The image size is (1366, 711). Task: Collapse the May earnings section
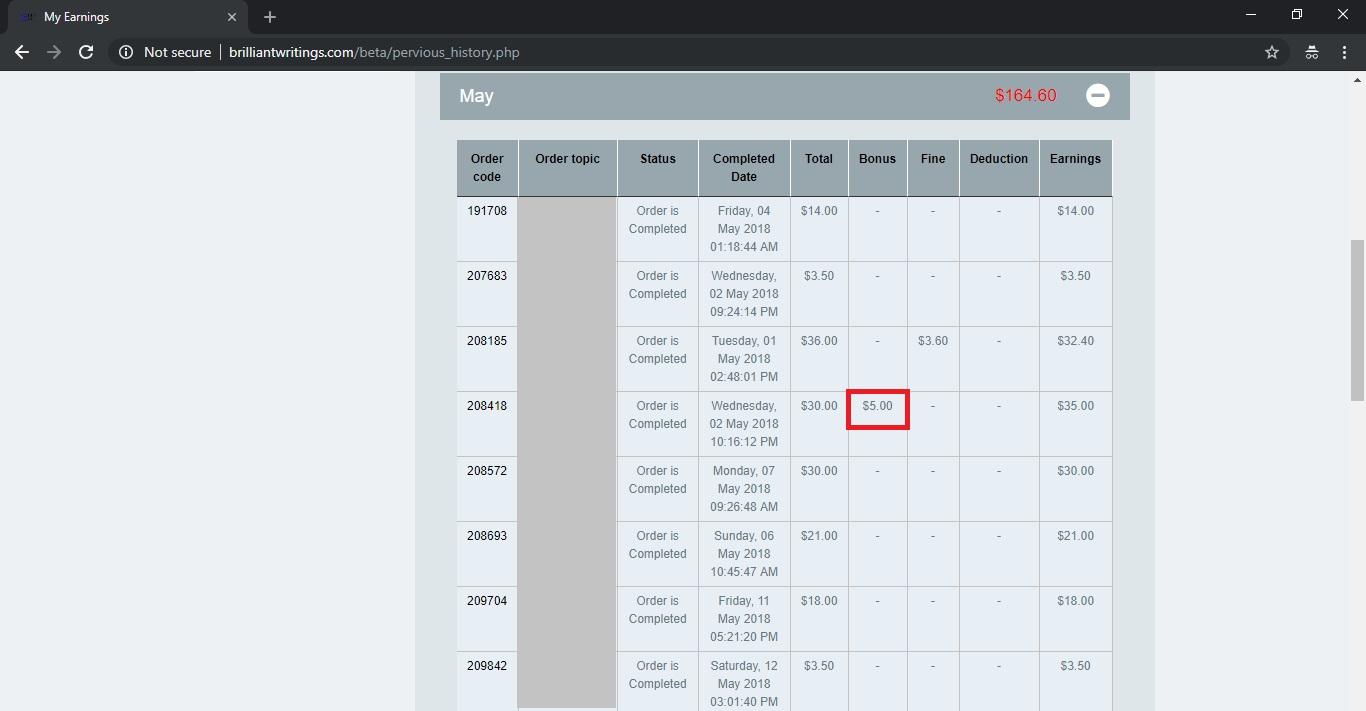pyautogui.click(x=1098, y=96)
